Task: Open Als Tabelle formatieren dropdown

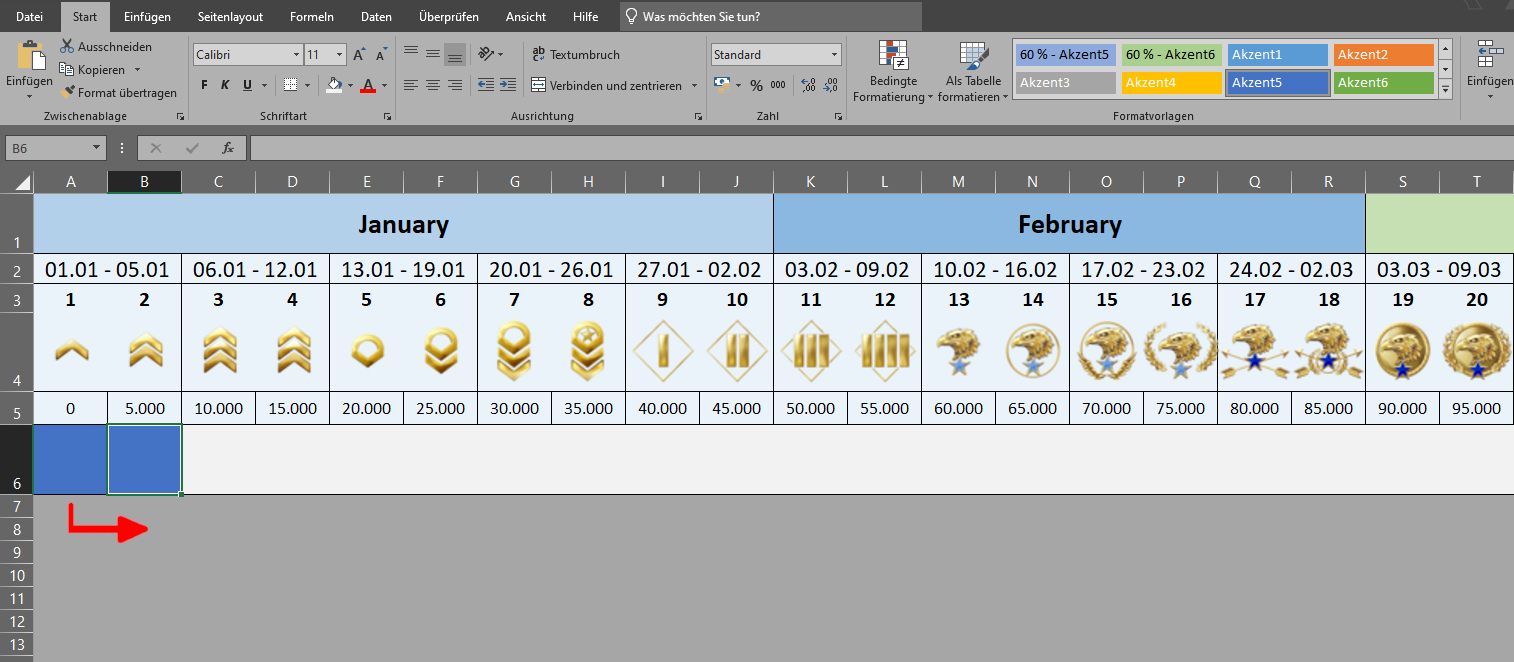Action: click(x=973, y=72)
